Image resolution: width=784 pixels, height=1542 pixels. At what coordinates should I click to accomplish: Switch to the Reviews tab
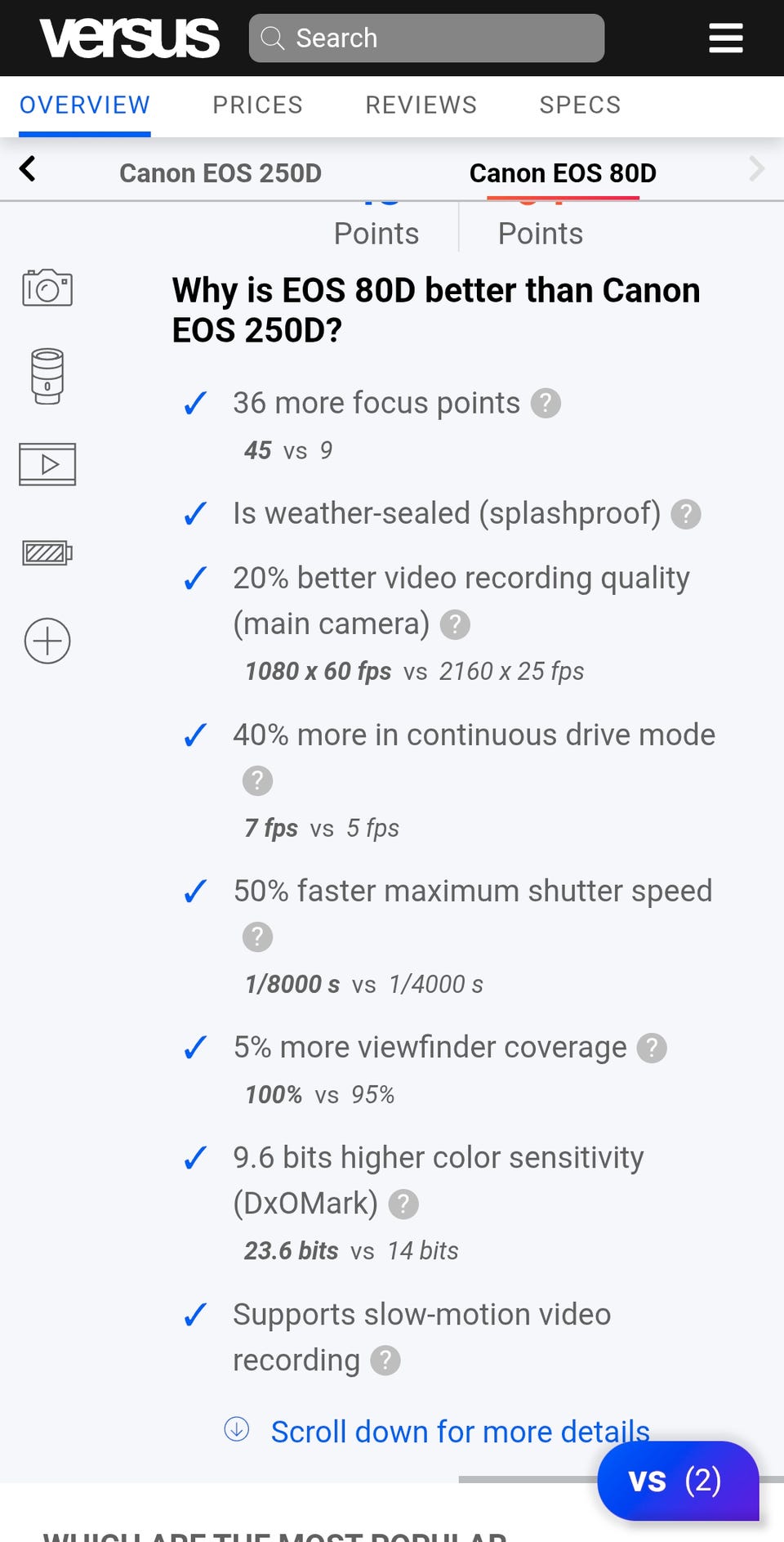[x=421, y=105]
